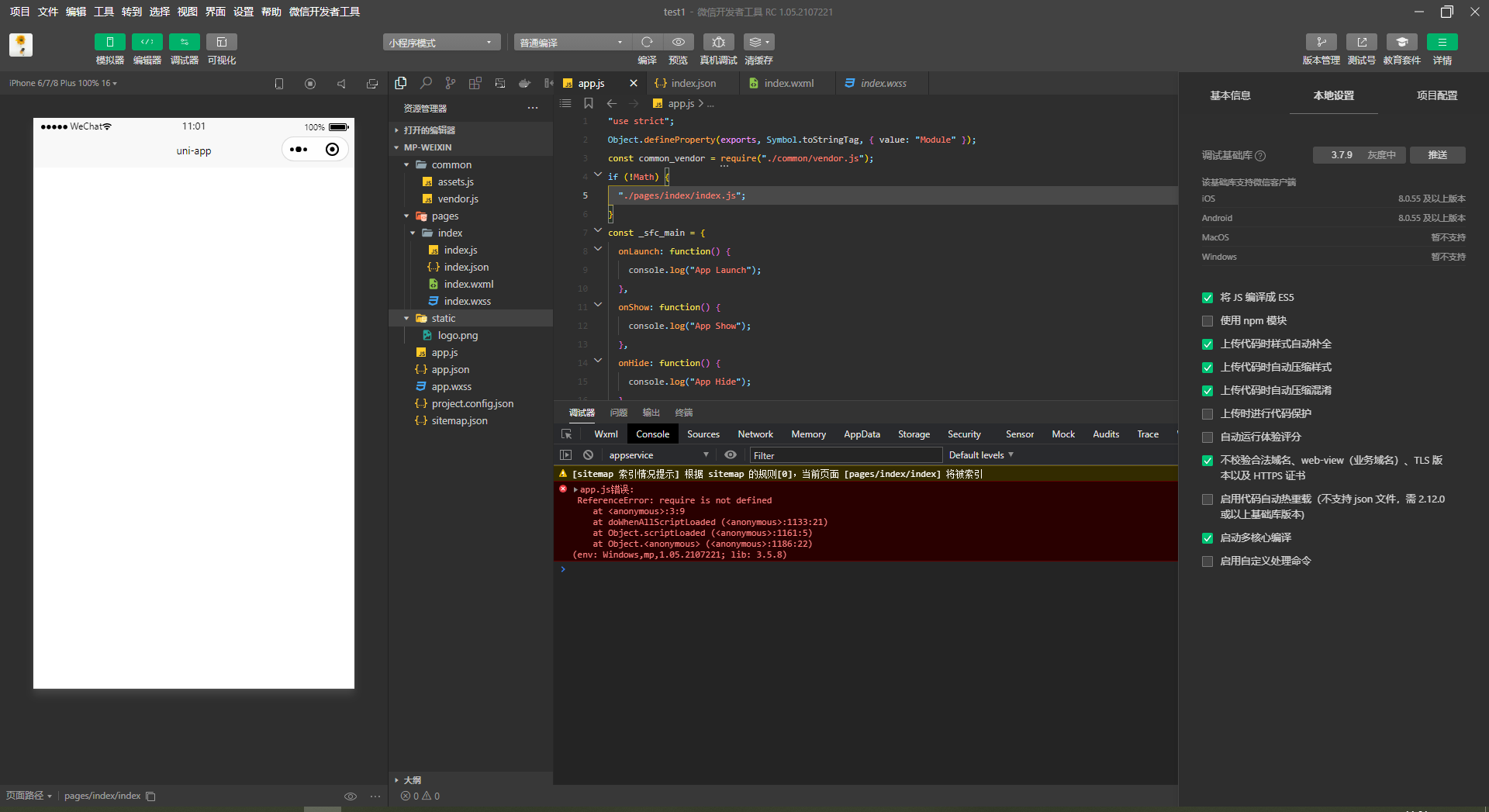This screenshot has width=1489, height=812.
Task: Mute the simulator sound
Action: point(341,84)
